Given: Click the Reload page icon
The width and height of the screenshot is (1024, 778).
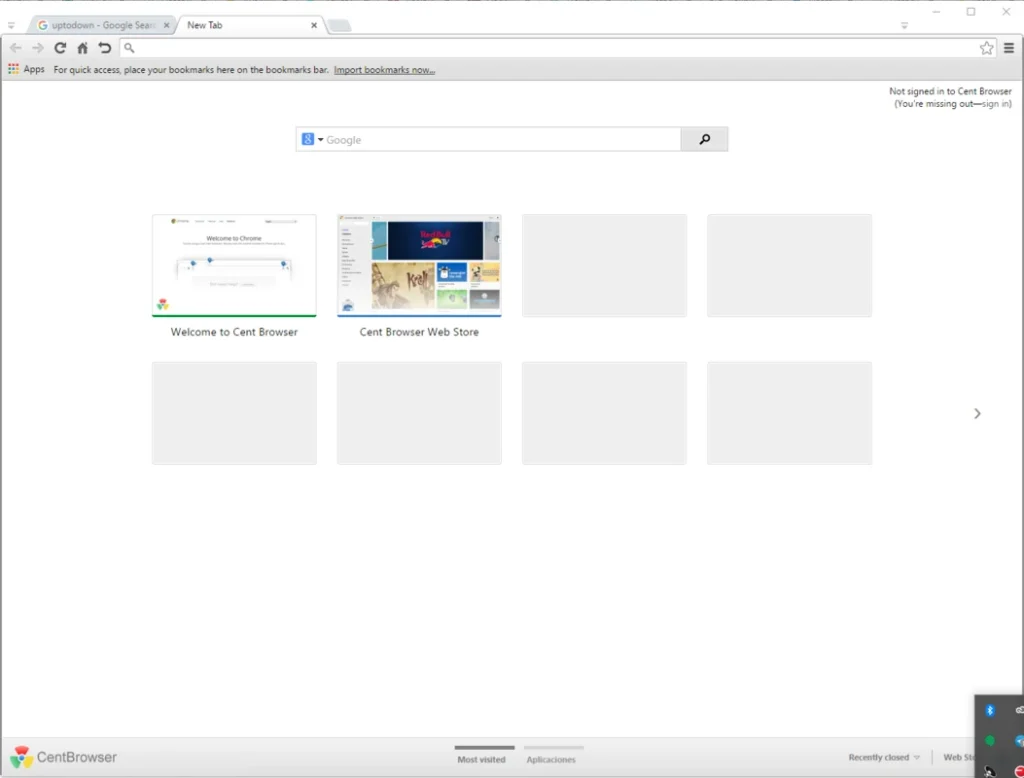Looking at the screenshot, I should (x=60, y=48).
